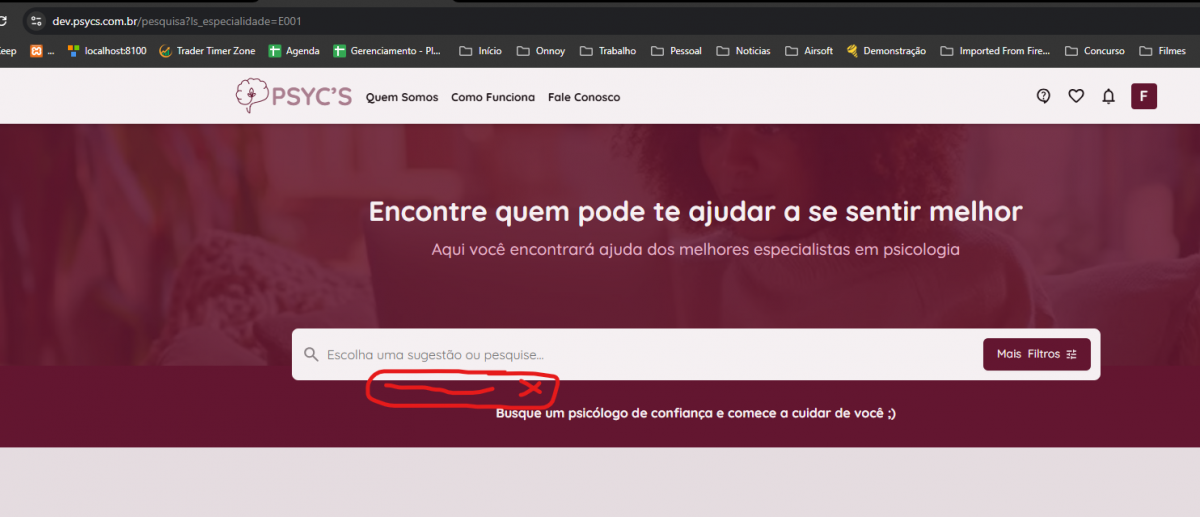The width and height of the screenshot is (1200, 517).
Task: Click the Mais Filtros button
Action: 1036,354
